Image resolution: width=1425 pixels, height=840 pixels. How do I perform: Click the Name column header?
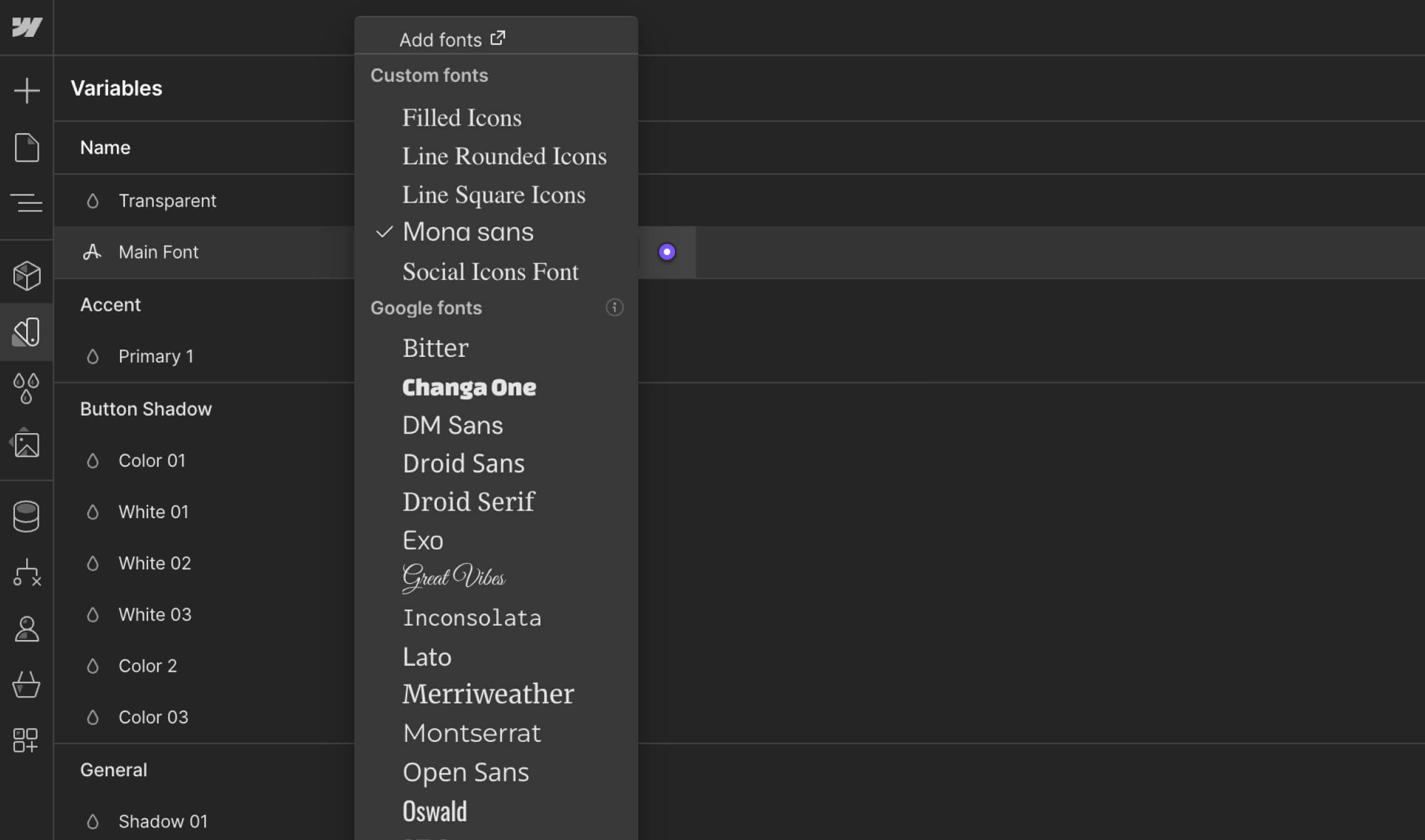pos(105,147)
